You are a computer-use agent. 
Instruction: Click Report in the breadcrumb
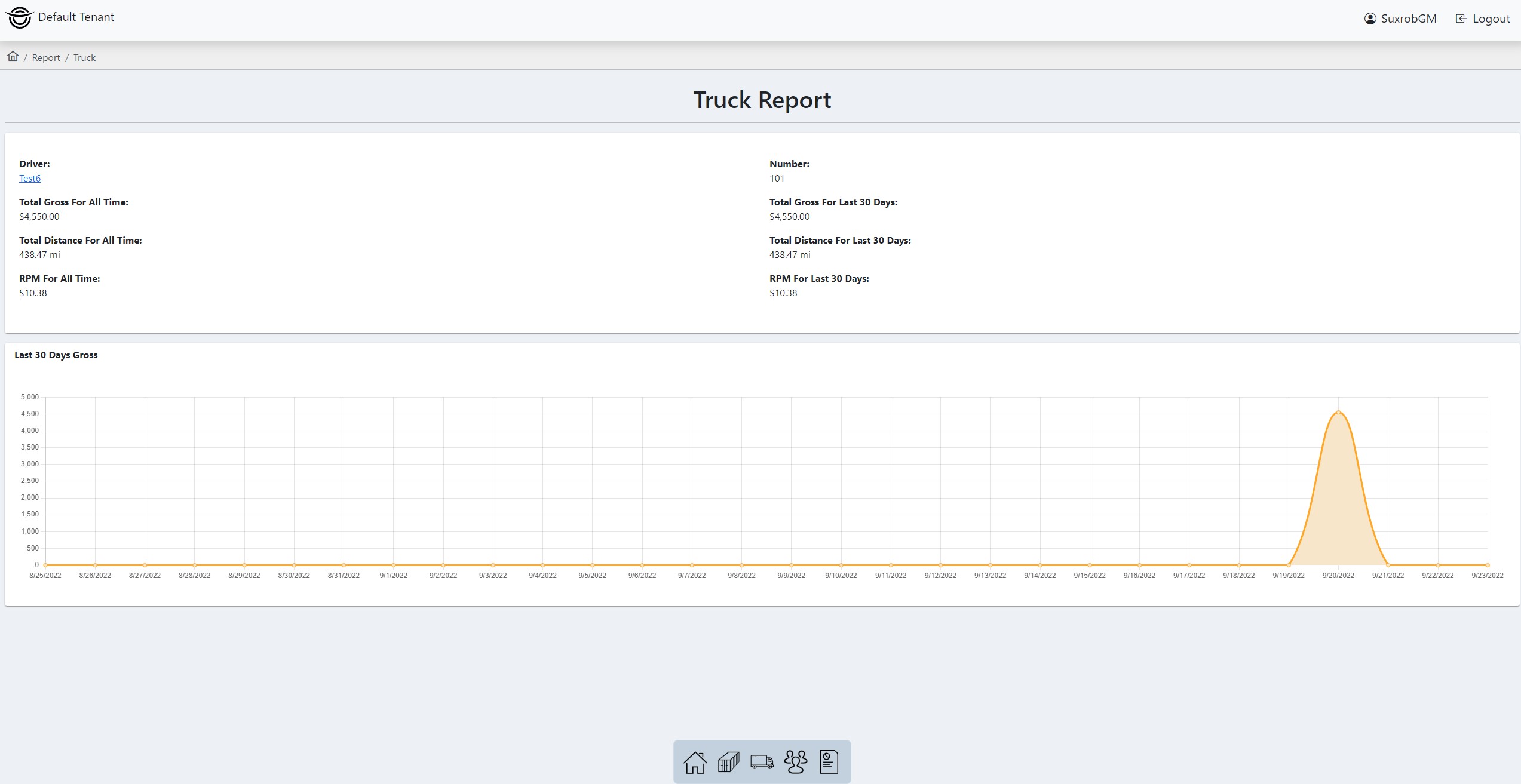[46, 58]
